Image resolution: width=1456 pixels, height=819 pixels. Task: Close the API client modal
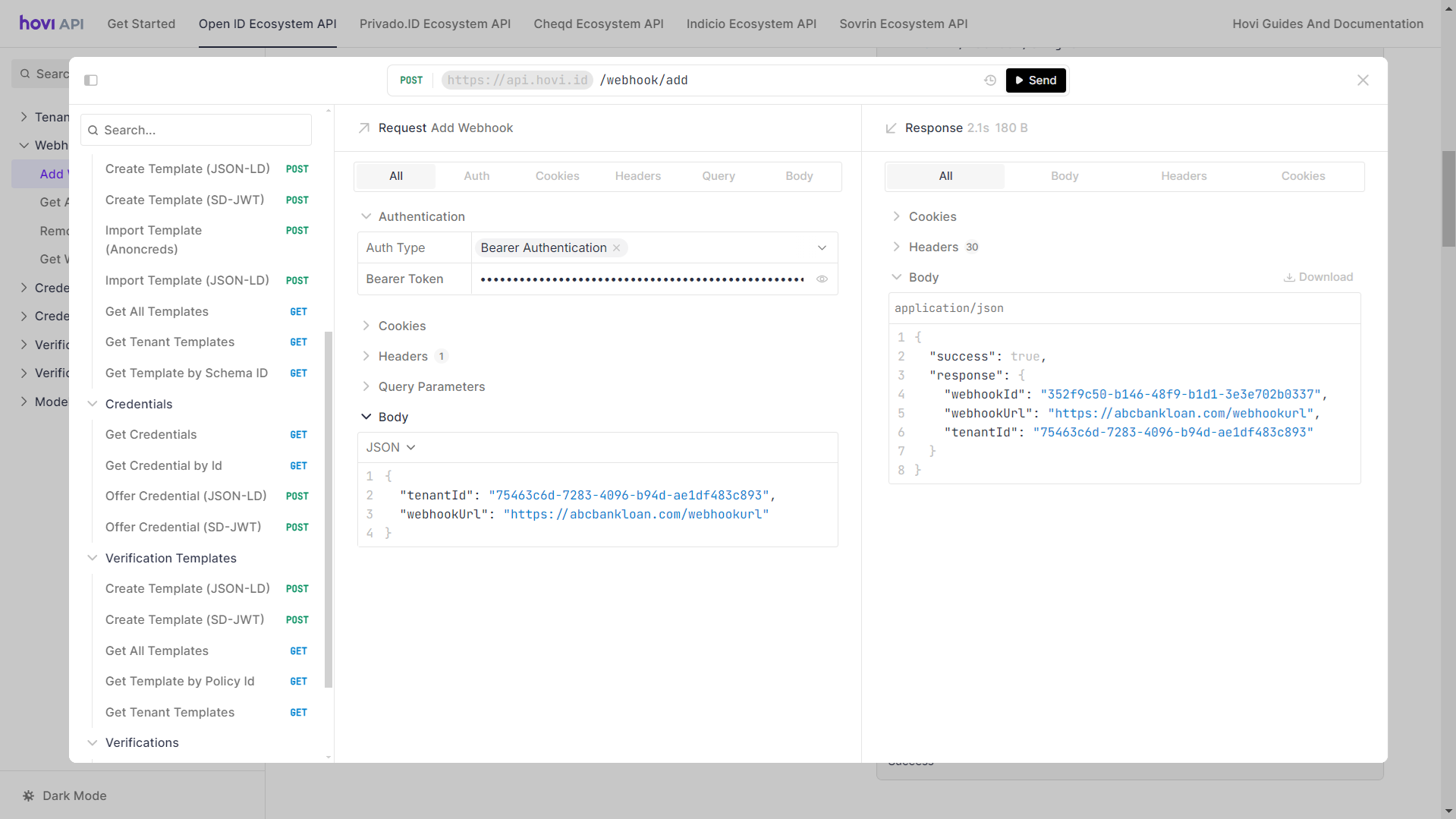coord(1363,80)
